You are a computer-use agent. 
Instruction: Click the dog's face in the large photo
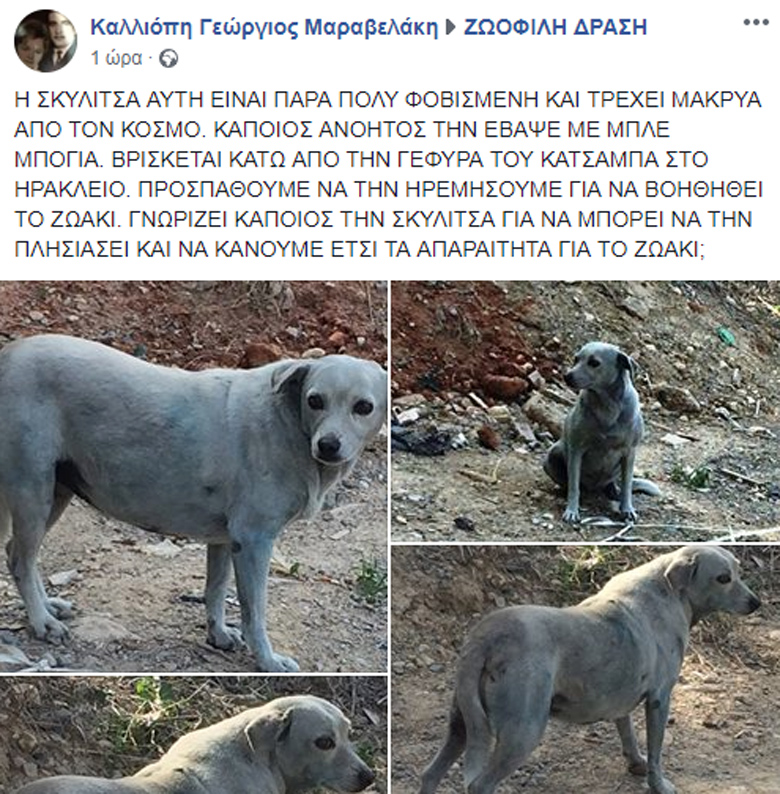tap(339, 410)
